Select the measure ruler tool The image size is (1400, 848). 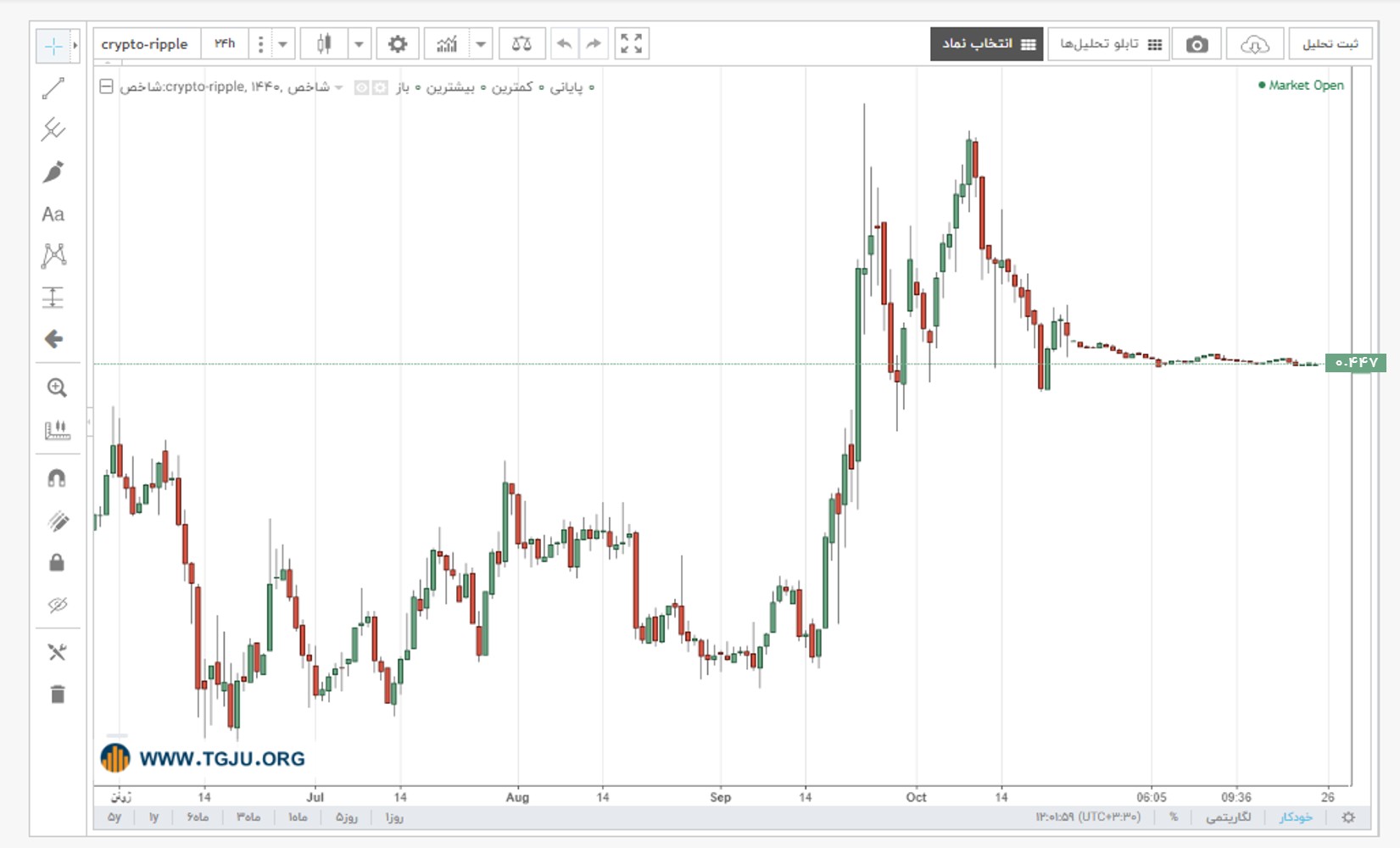57,430
